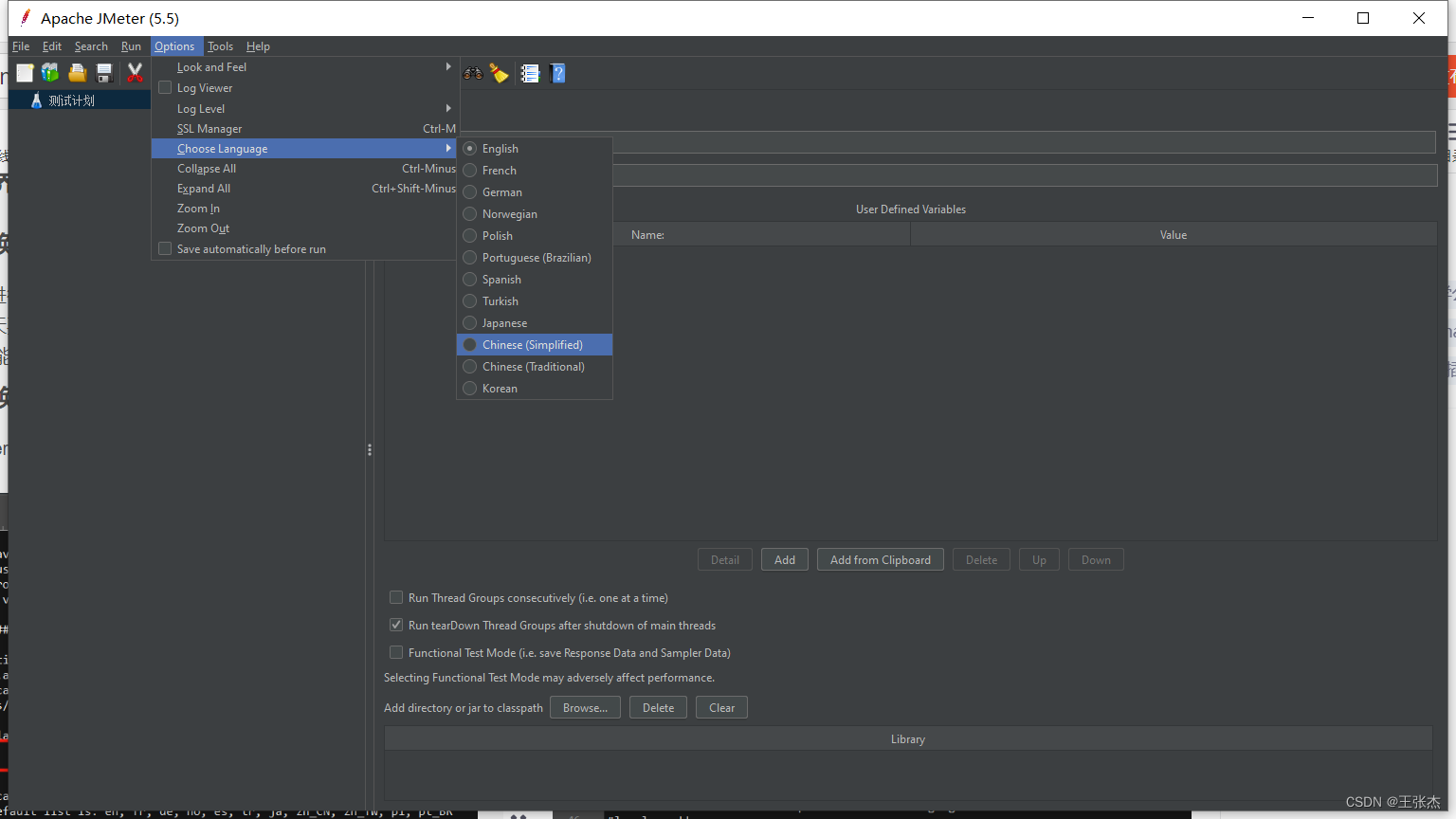Viewport: 1456px width, 819px height.
Task: Toggle the Log Viewer checkbox
Action: pyautogui.click(x=165, y=88)
